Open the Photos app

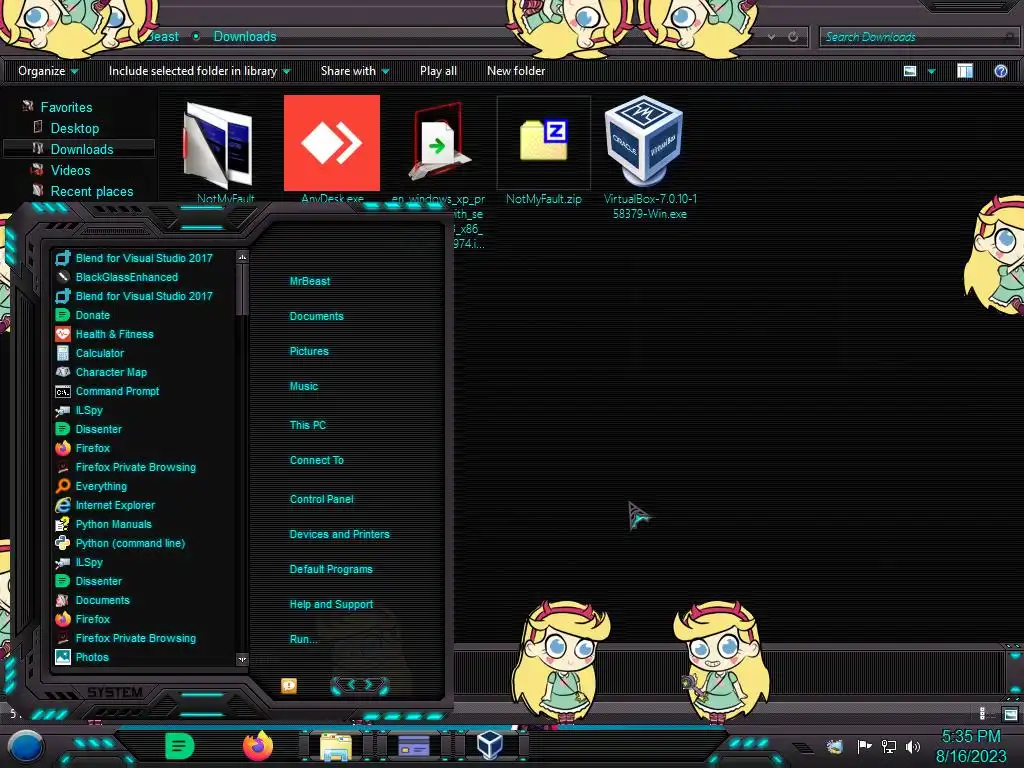click(91, 657)
